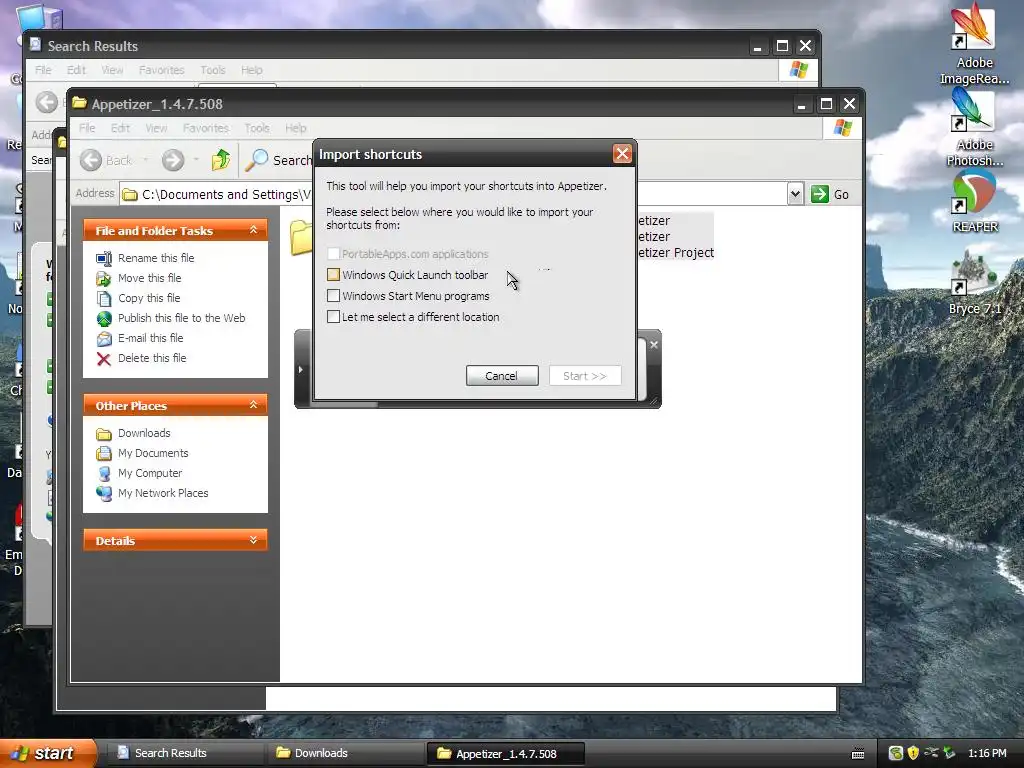Open Adobe ImageReady desktop shortcut
Image resolution: width=1024 pixels, height=768 pixels.
pos(974,43)
